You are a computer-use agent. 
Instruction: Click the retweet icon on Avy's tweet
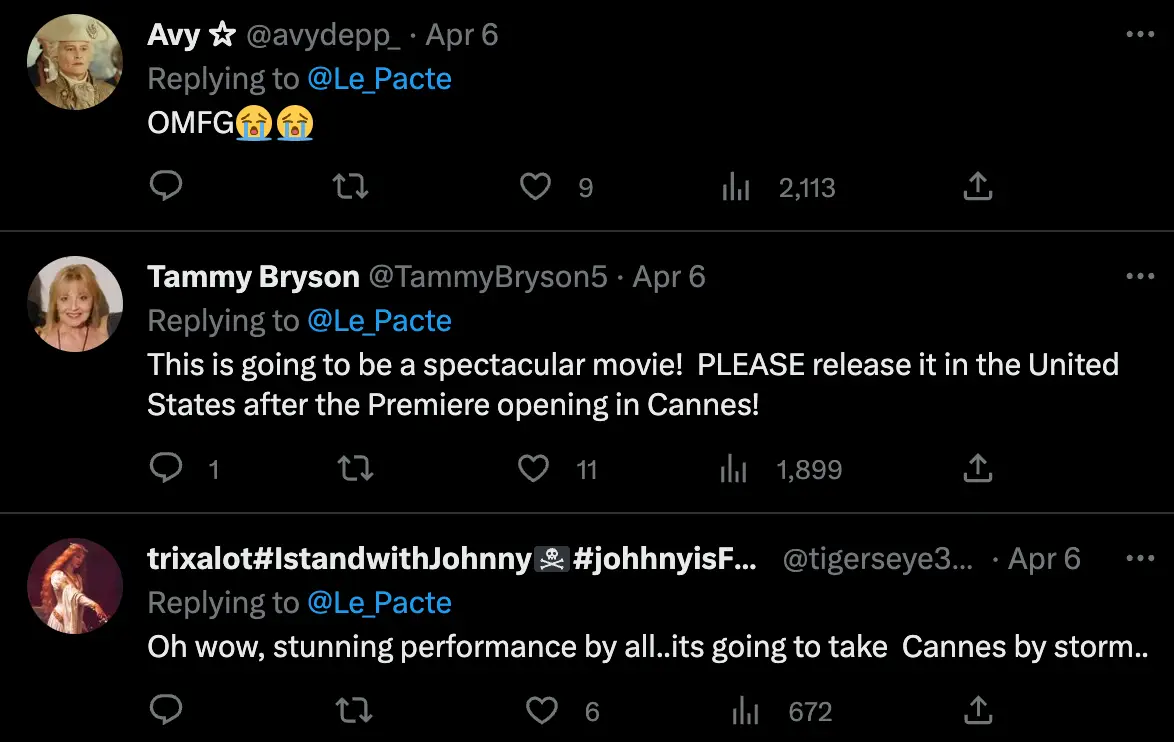[x=351, y=186]
